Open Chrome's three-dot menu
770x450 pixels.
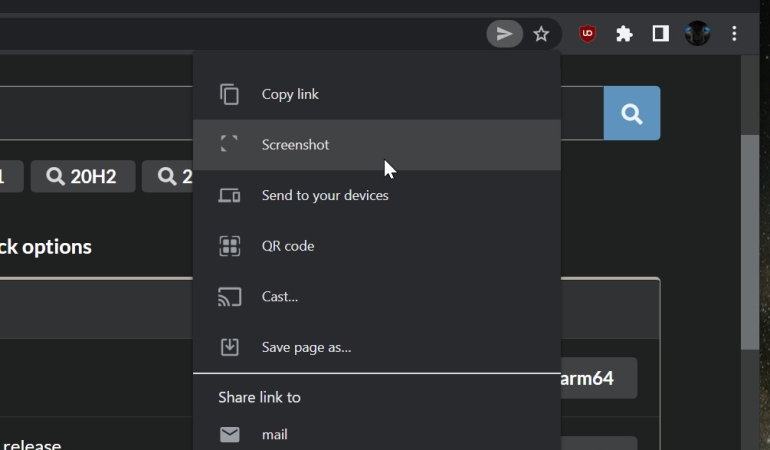[x=734, y=34]
